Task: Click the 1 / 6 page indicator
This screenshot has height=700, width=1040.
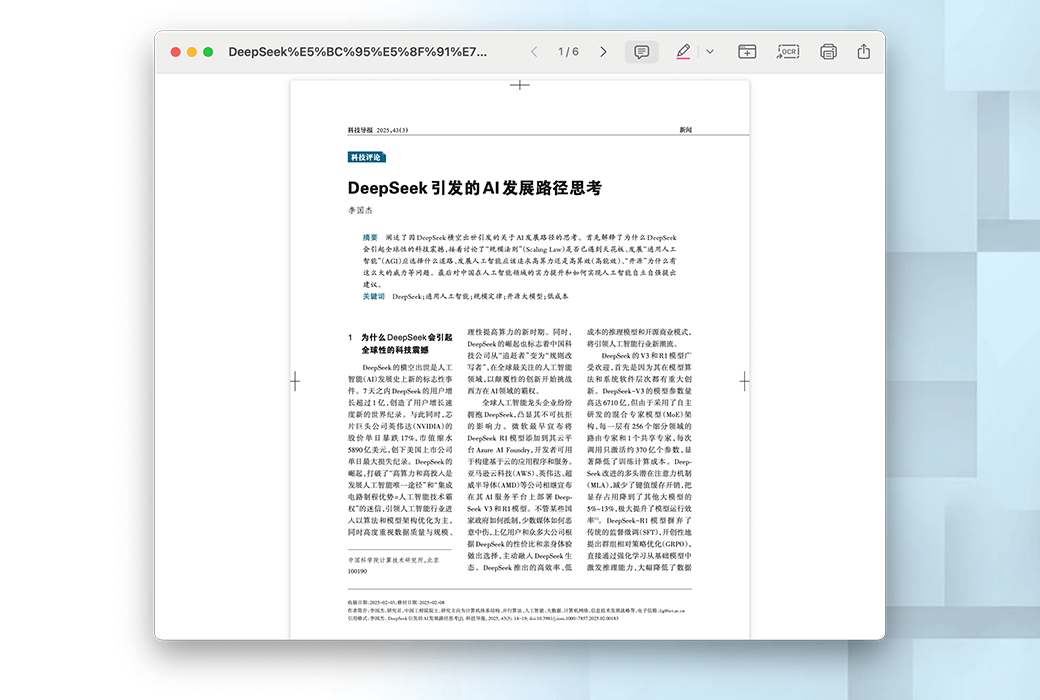Action: pos(568,52)
